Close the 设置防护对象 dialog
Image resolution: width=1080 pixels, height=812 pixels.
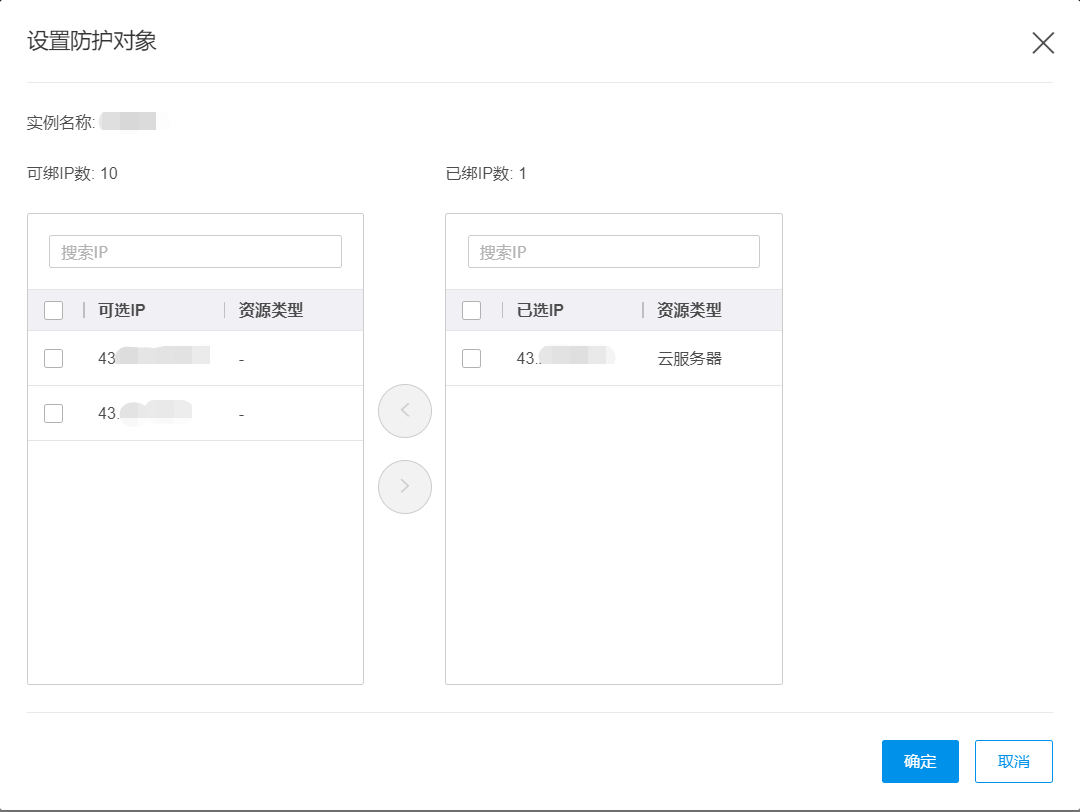(x=1043, y=43)
